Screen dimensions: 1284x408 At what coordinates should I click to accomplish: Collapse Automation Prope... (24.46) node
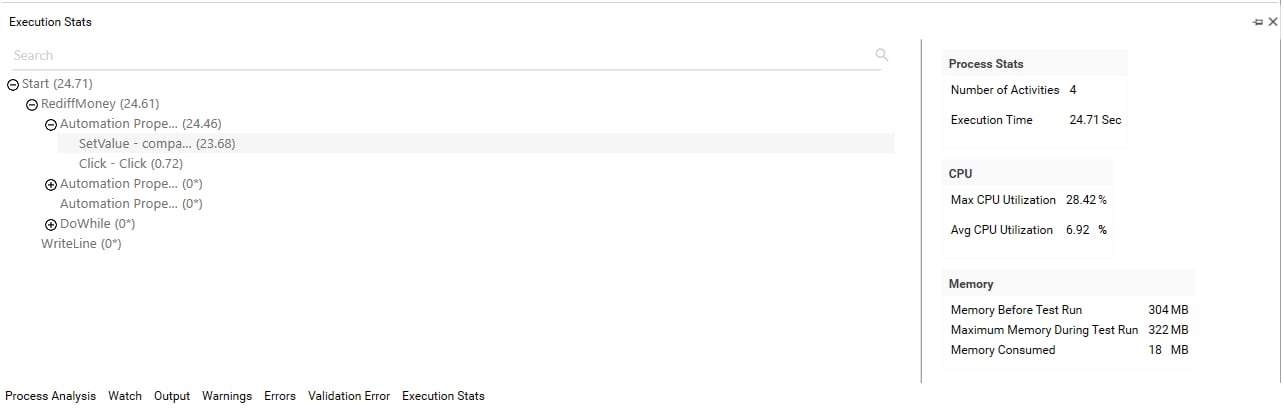click(51, 124)
